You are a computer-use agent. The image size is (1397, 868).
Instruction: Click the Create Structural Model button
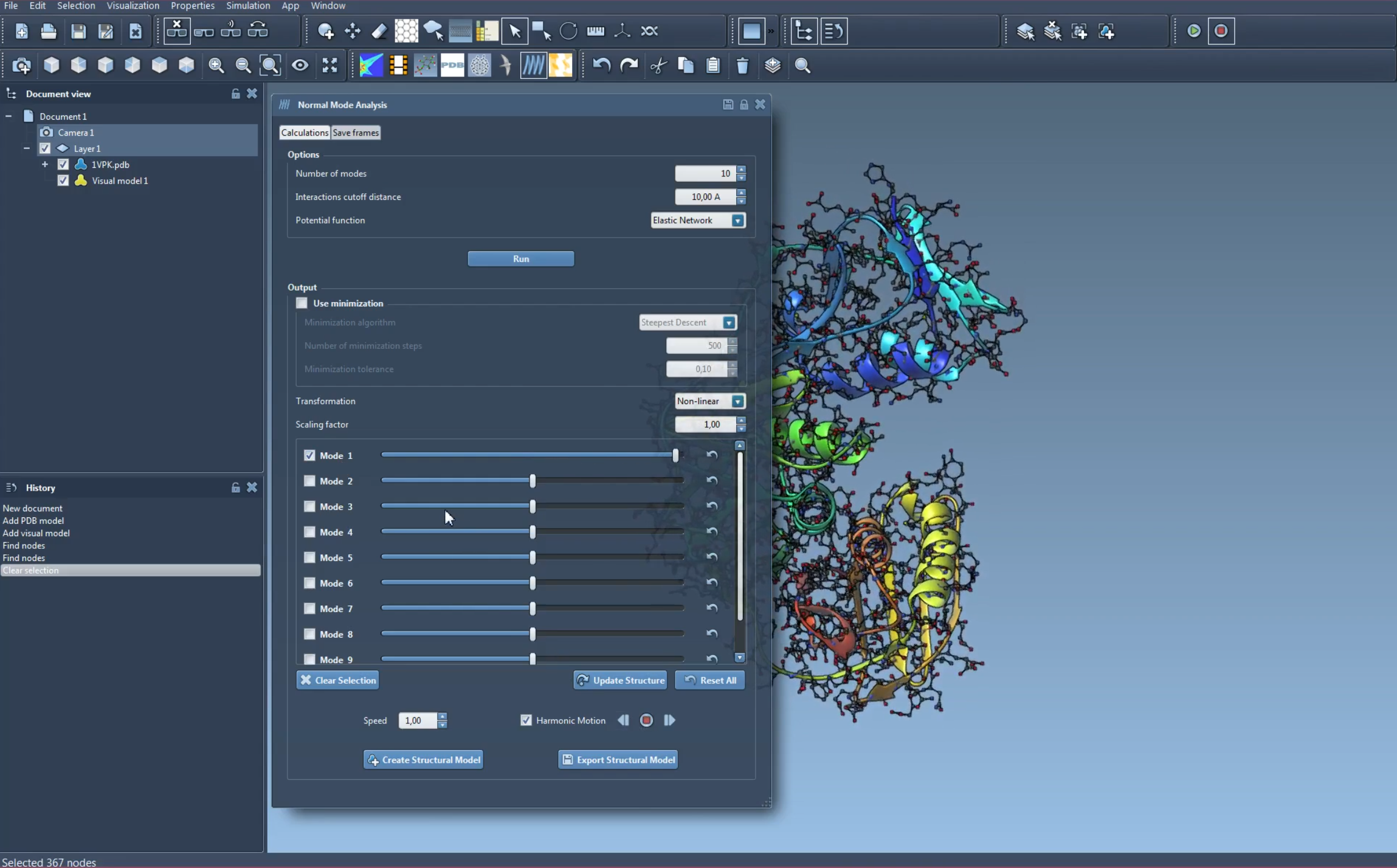coord(423,760)
